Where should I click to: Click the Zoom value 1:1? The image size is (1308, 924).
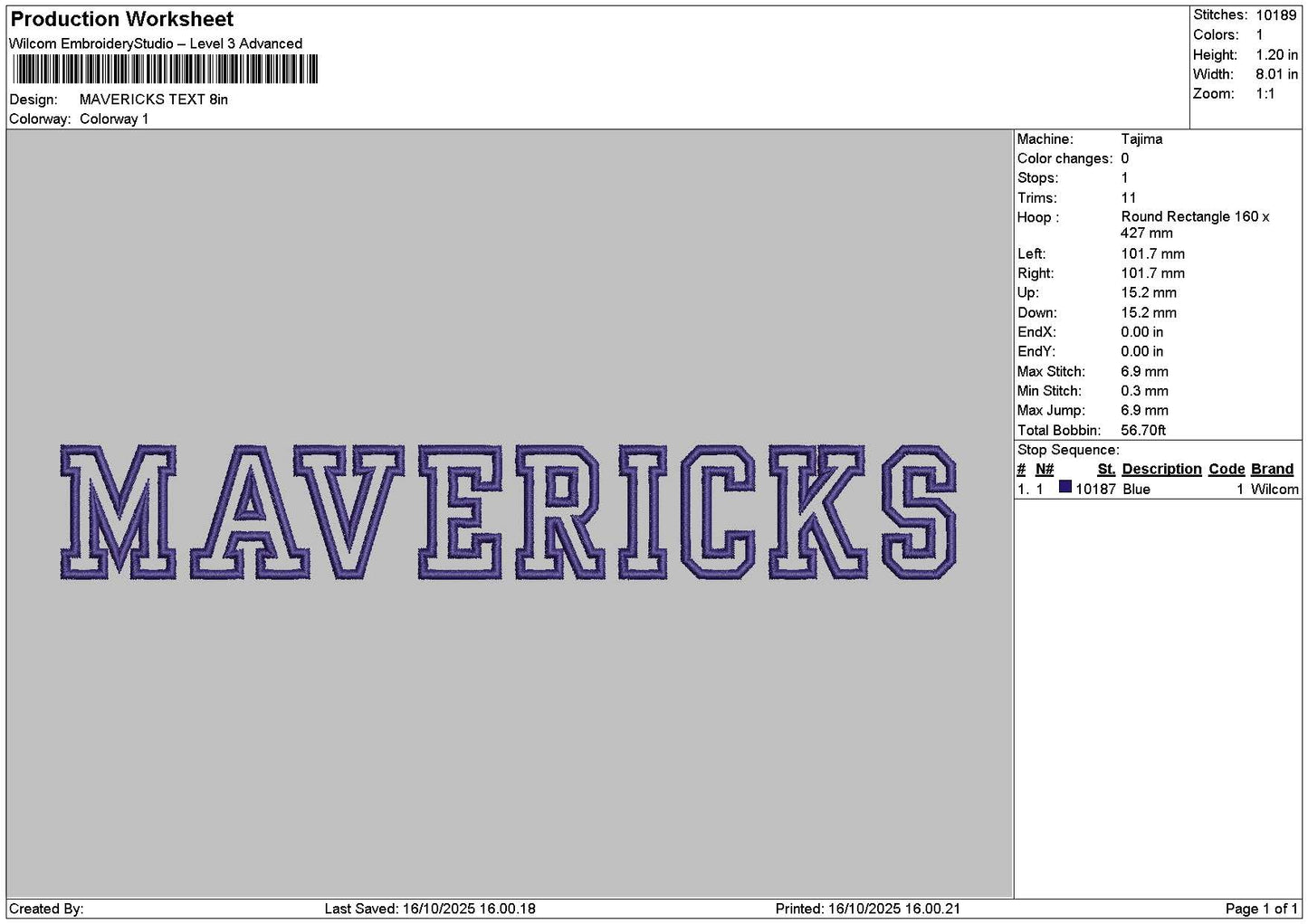click(1265, 94)
